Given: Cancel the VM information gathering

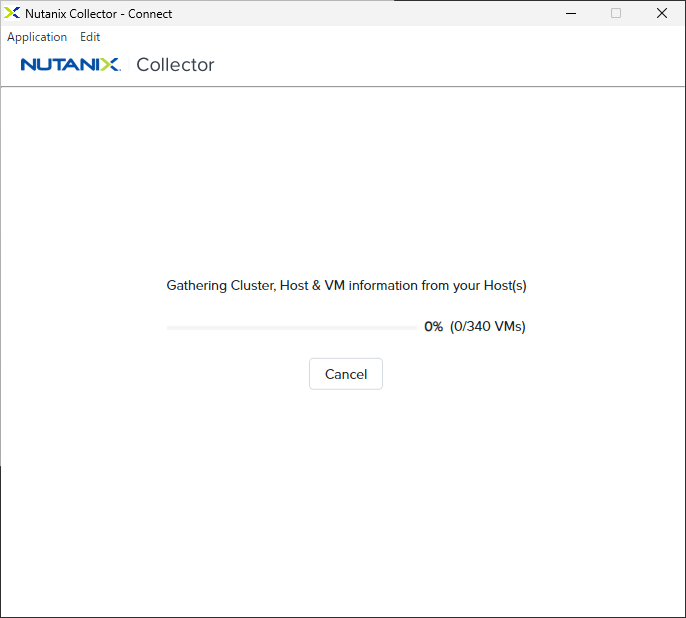Looking at the screenshot, I should (x=346, y=374).
